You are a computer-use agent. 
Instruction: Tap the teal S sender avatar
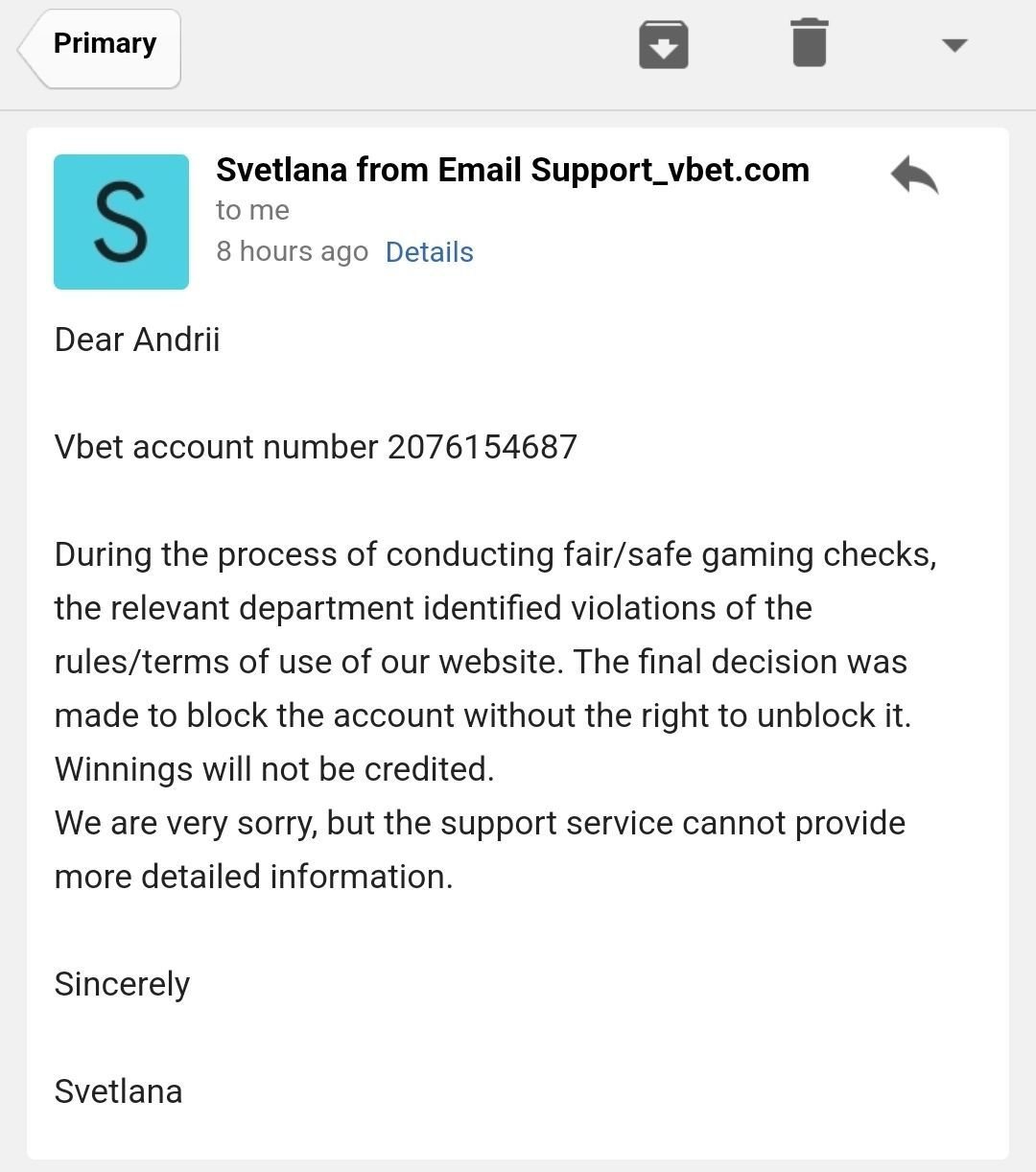[121, 222]
